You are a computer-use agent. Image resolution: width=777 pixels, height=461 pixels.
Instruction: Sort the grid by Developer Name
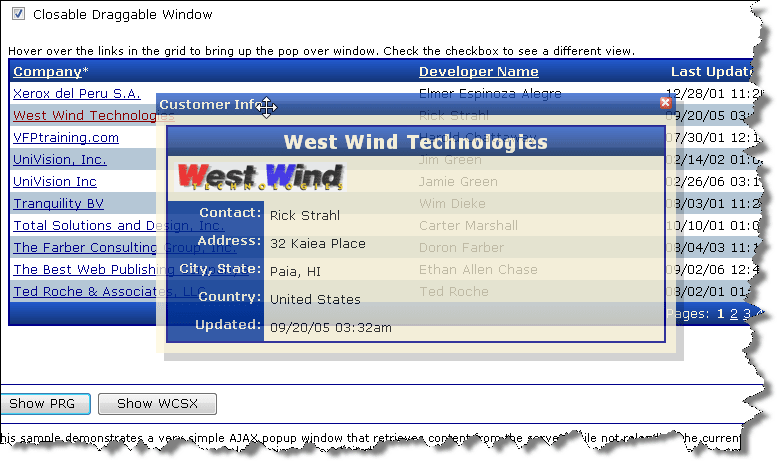[479, 72]
